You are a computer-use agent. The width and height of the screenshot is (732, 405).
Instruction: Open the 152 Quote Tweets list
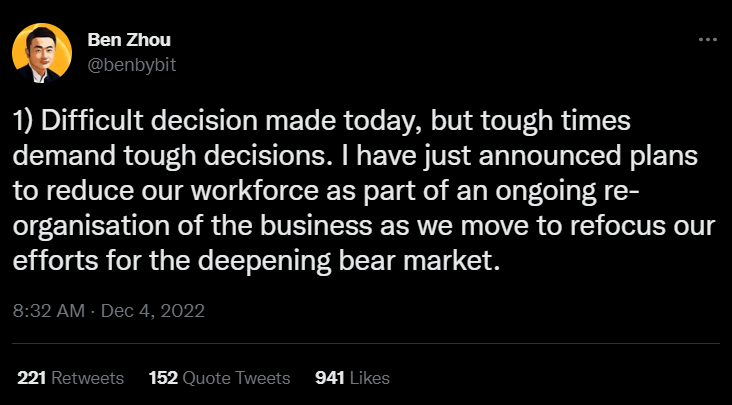click(x=219, y=378)
